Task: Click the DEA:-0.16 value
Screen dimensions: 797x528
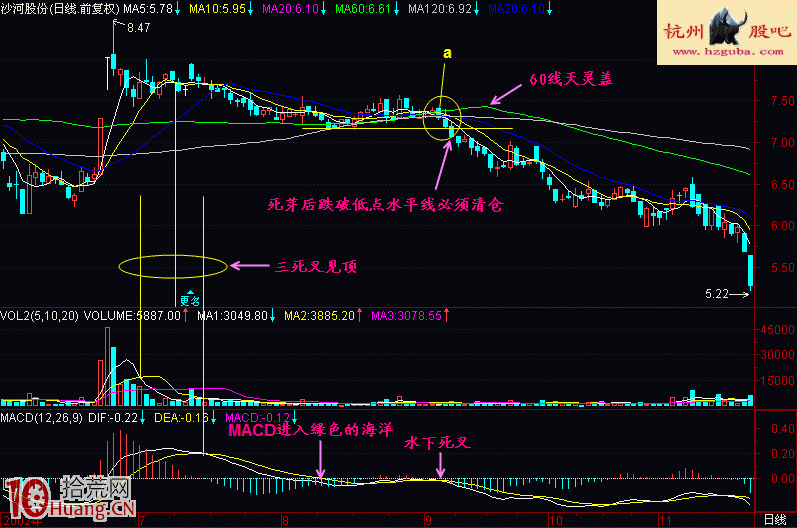Action: click(181, 418)
